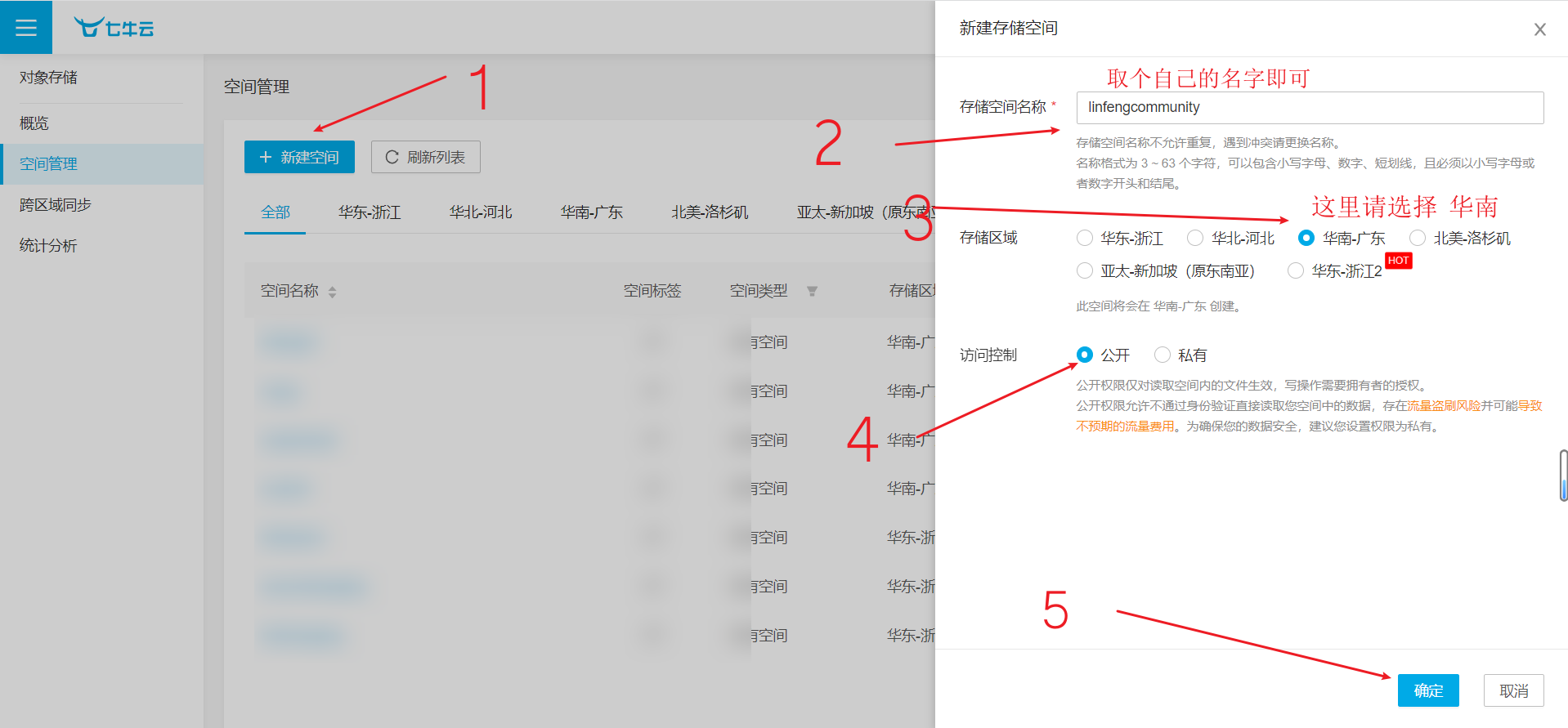This screenshot has width=1568, height=728.
Task: Switch to the 华东-浙江 tab
Action: click(370, 212)
